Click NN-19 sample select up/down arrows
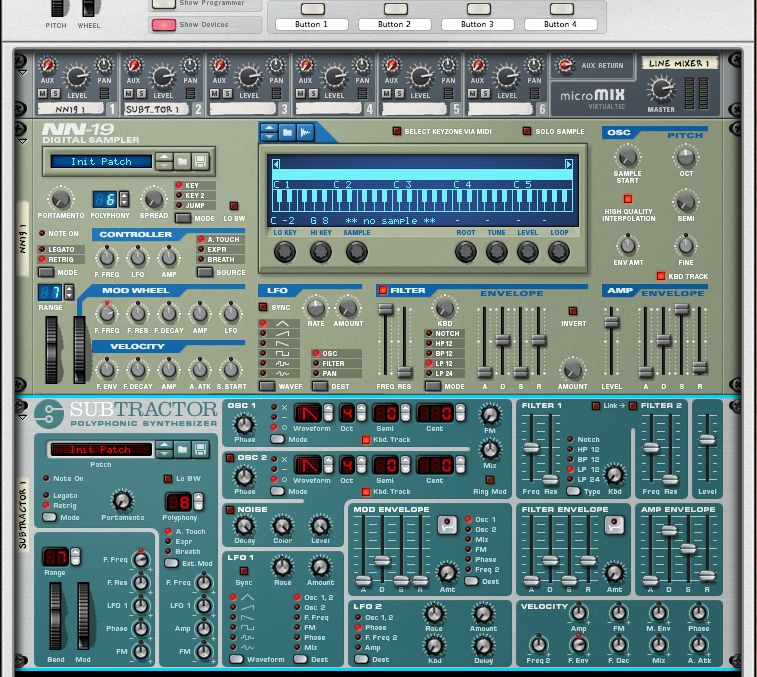Screen dimensions: 757x677 click(x=269, y=132)
